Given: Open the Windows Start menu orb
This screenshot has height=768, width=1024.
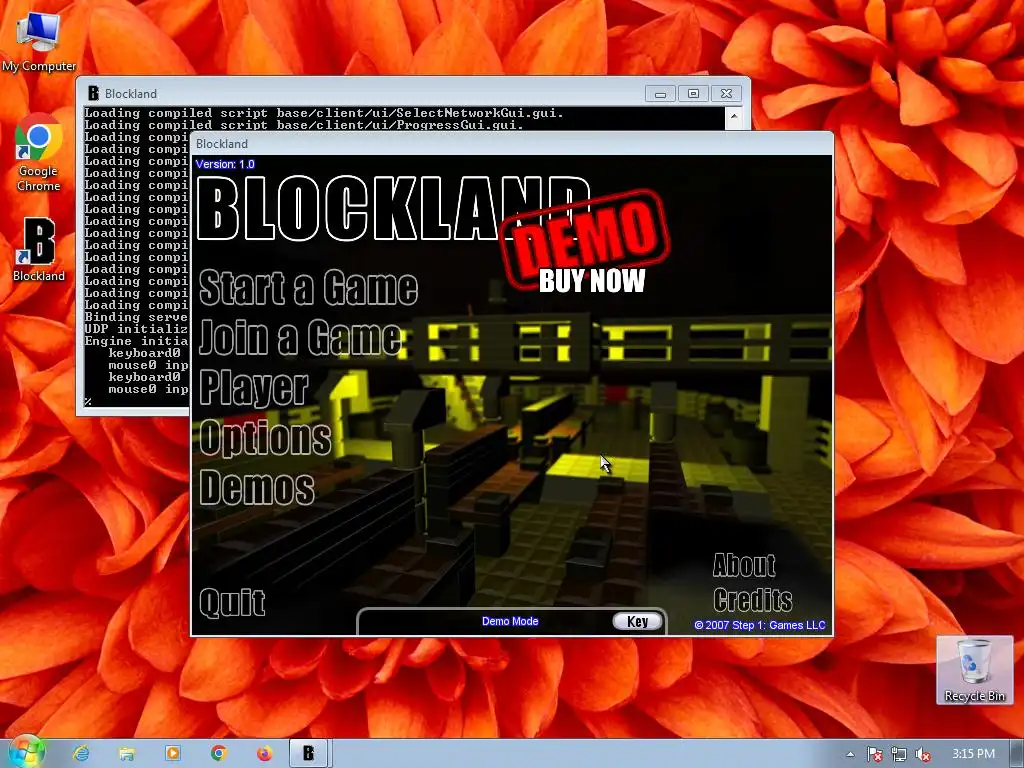Looking at the screenshot, I should coord(26,753).
